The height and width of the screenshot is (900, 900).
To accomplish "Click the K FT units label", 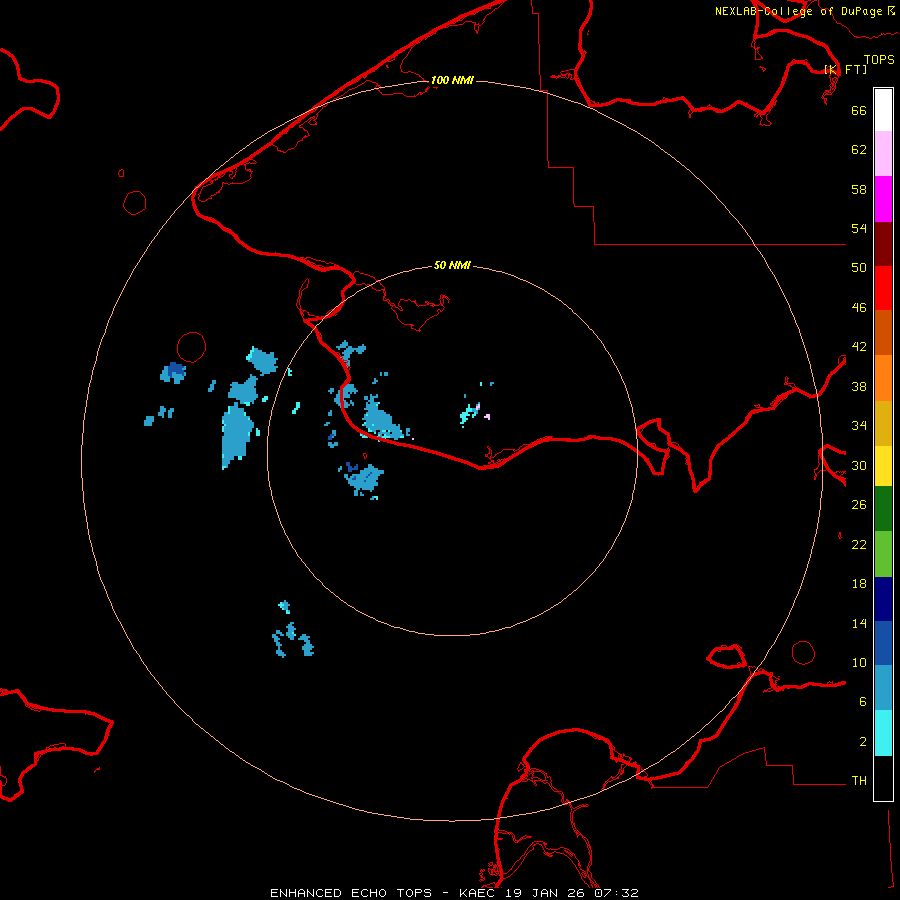I will pyautogui.click(x=846, y=69).
